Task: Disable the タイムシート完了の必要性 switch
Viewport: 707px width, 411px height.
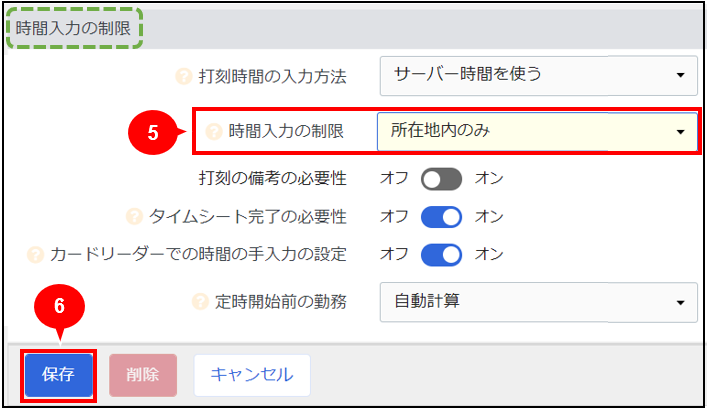Action: (441, 217)
